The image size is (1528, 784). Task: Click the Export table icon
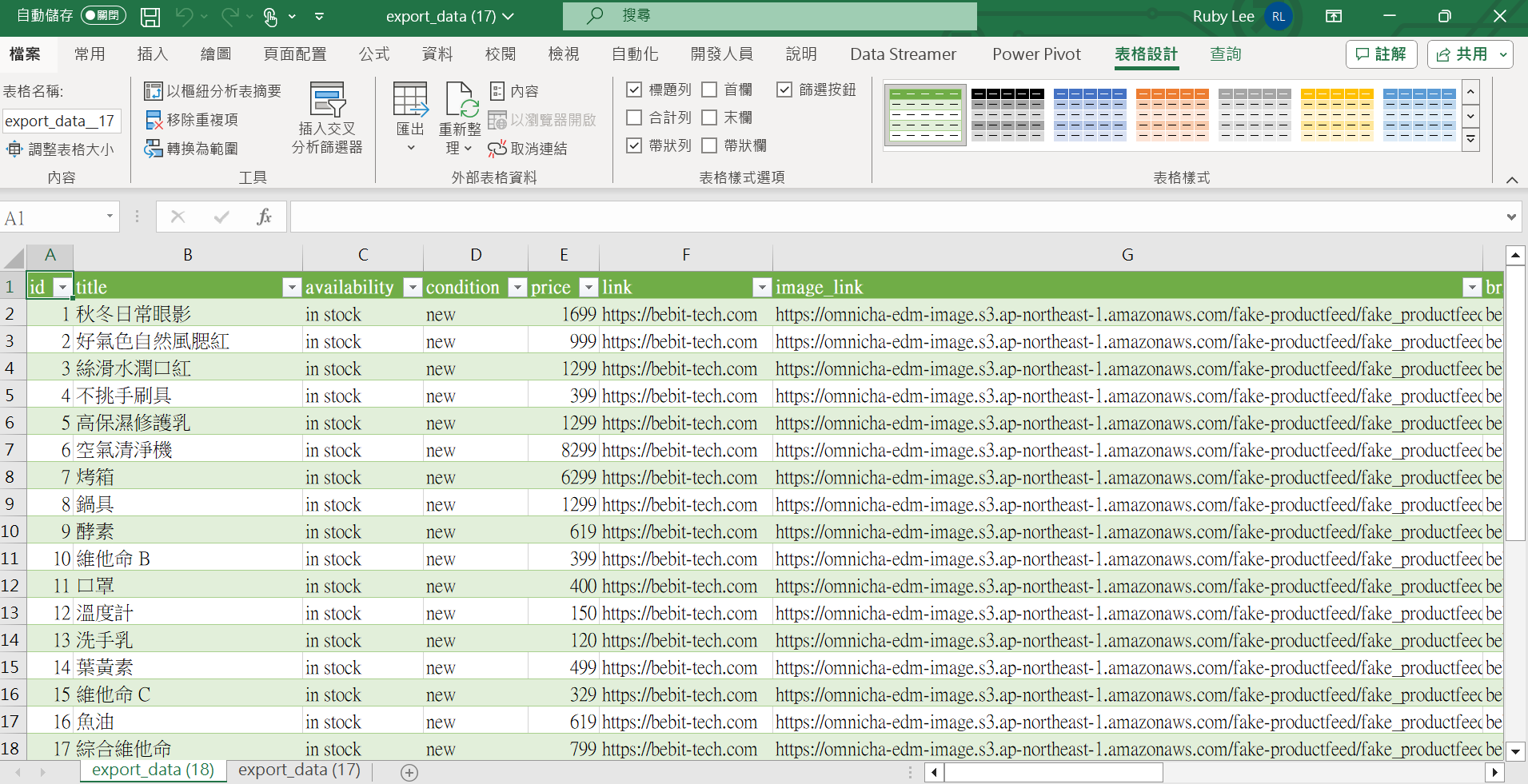pyautogui.click(x=410, y=100)
